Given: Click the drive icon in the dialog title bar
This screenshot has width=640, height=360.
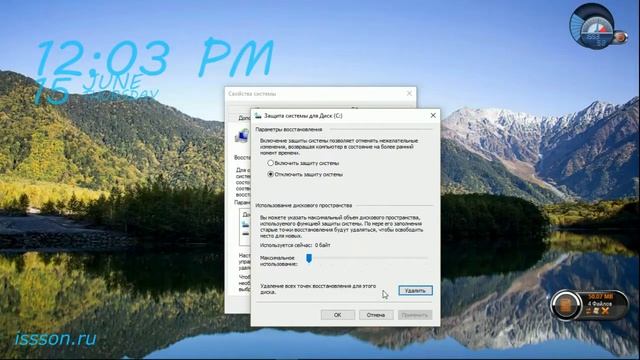Looking at the screenshot, I should [x=258, y=116].
